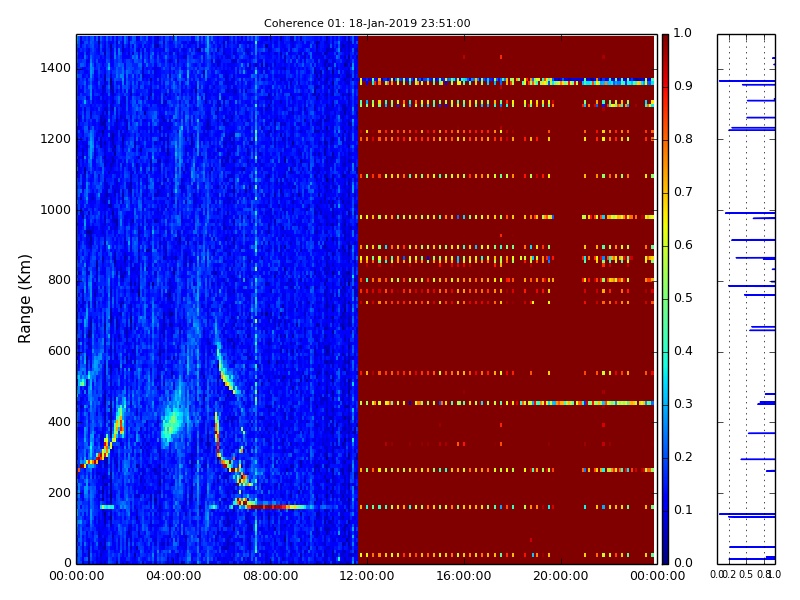Click the 600 range tick label
This screenshot has width=800, height=600.
60,351
